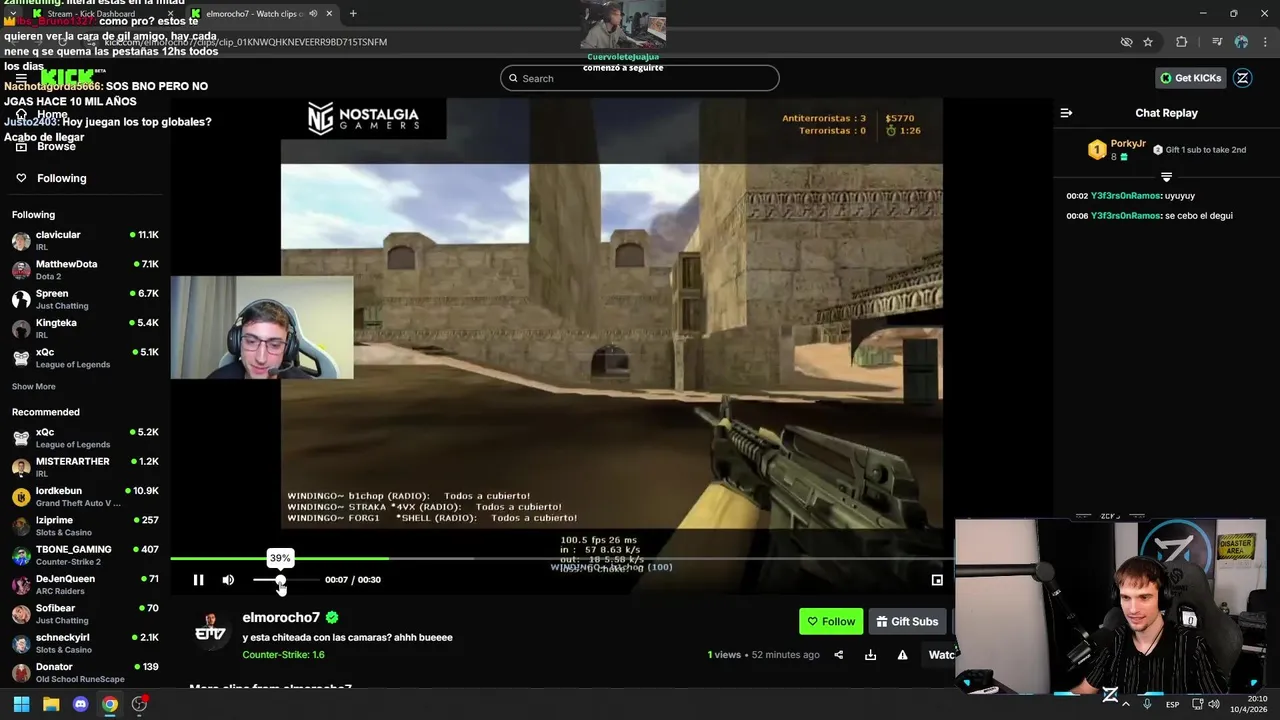The height and width of the screenshot is (720, 1280).
Task: Switch the ESP input language indicator
Action: point(1172,704)
